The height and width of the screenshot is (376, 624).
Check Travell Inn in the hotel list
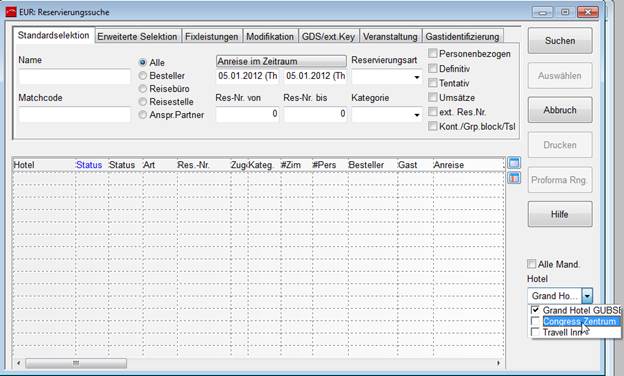(x=535, y=332)
